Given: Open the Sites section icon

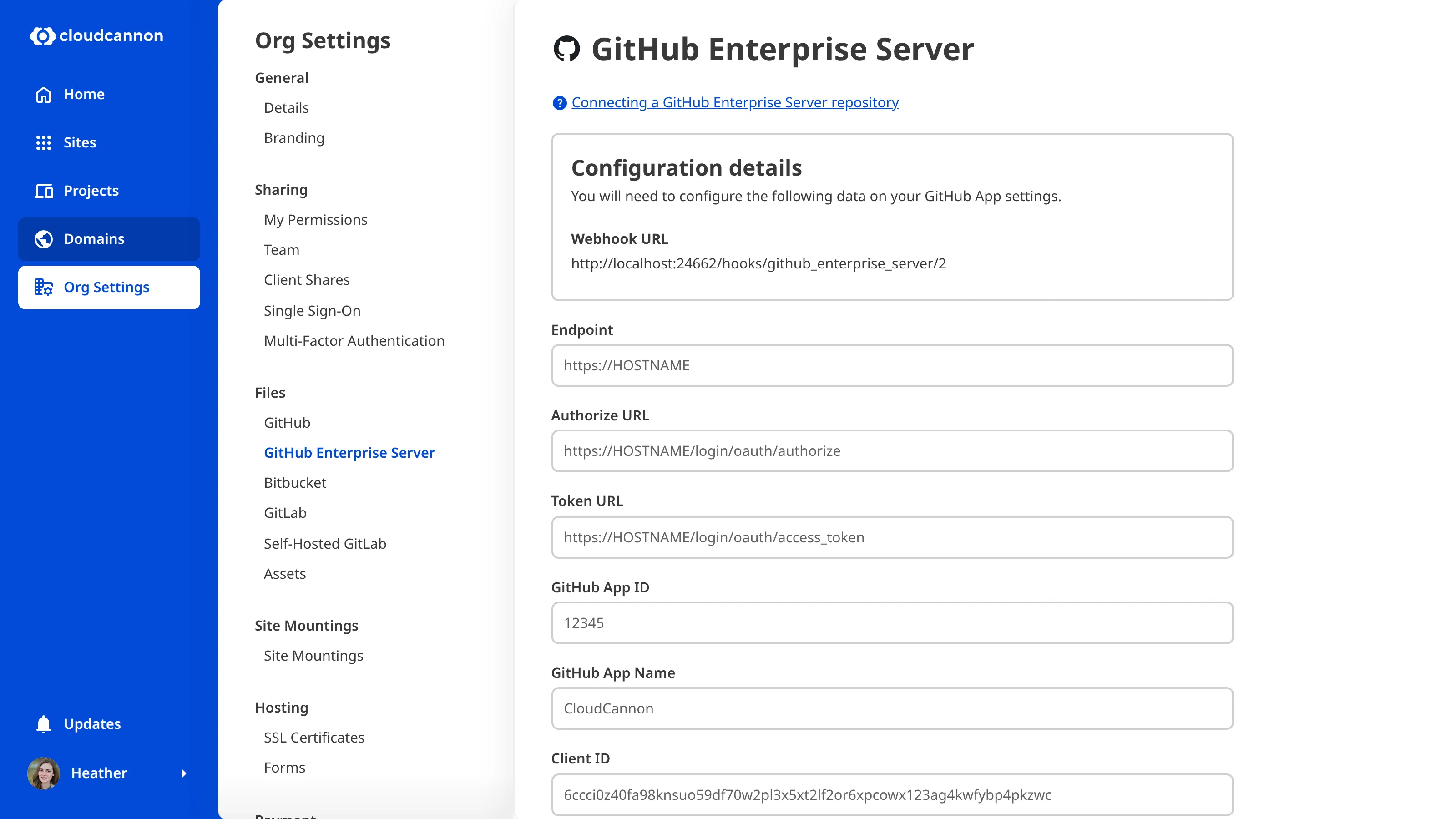Looking at the screenshot, I should point(44,142).
